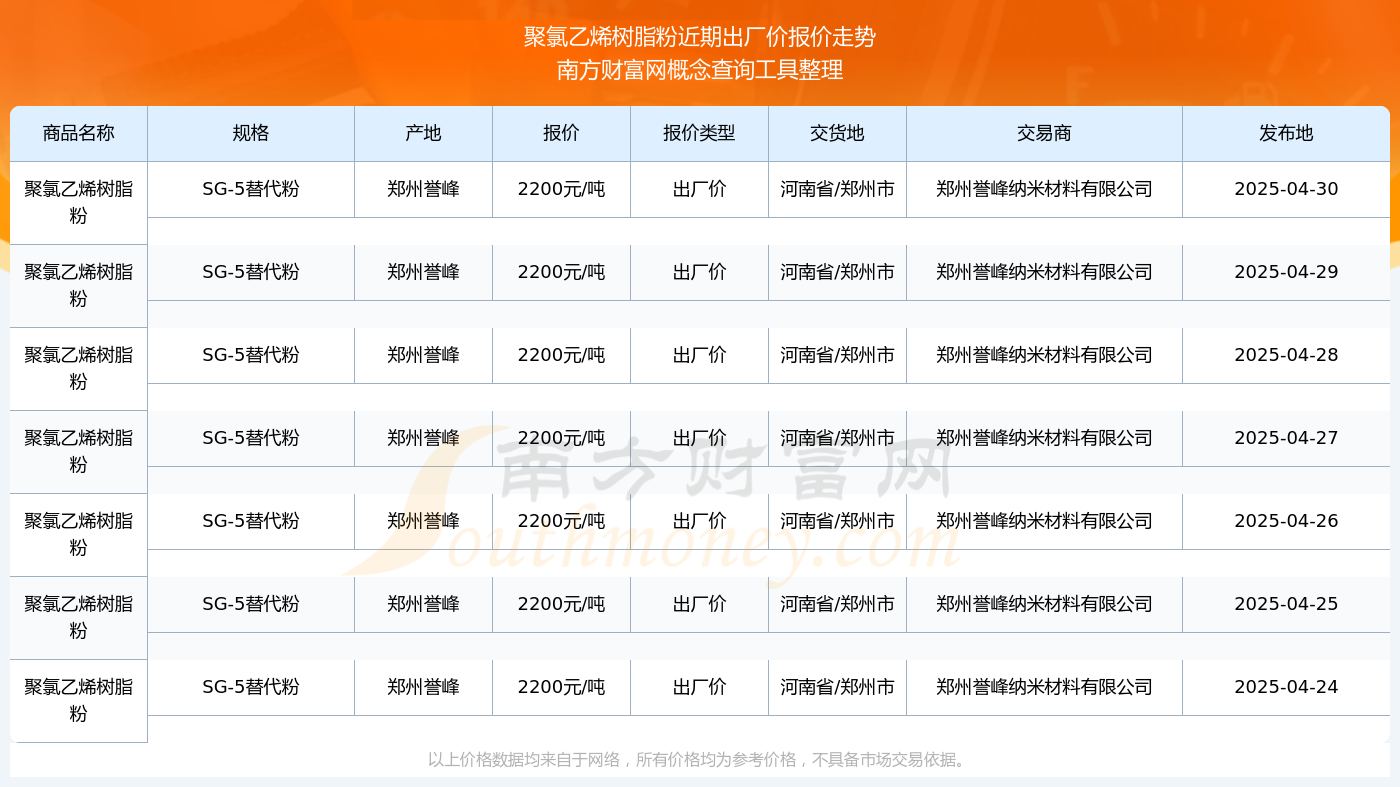Click 郑州誉峰纳米材料有限公司 in the 2025-04-29 row
The image size is (1400, 787).
1044,272
